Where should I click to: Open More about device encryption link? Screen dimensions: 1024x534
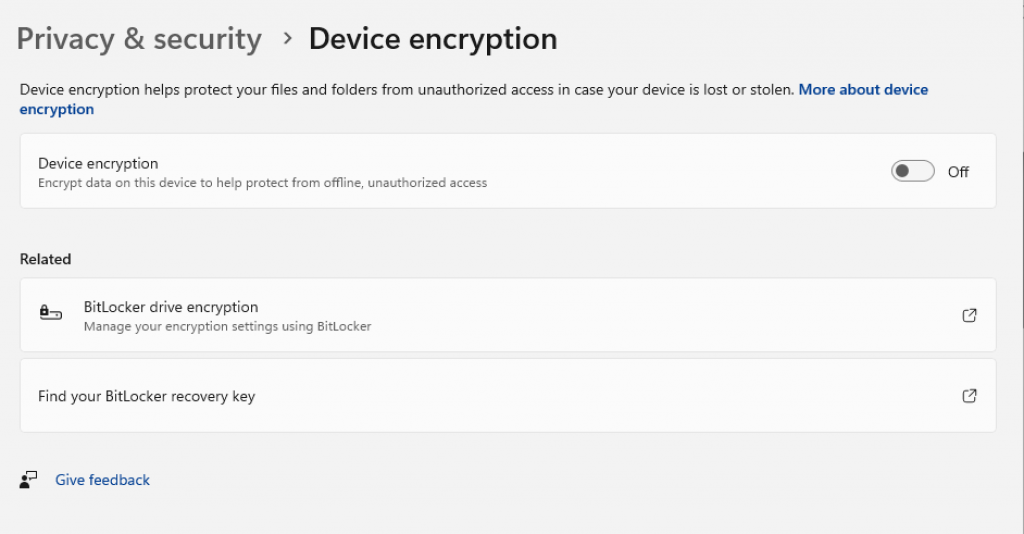coord(862,90)
